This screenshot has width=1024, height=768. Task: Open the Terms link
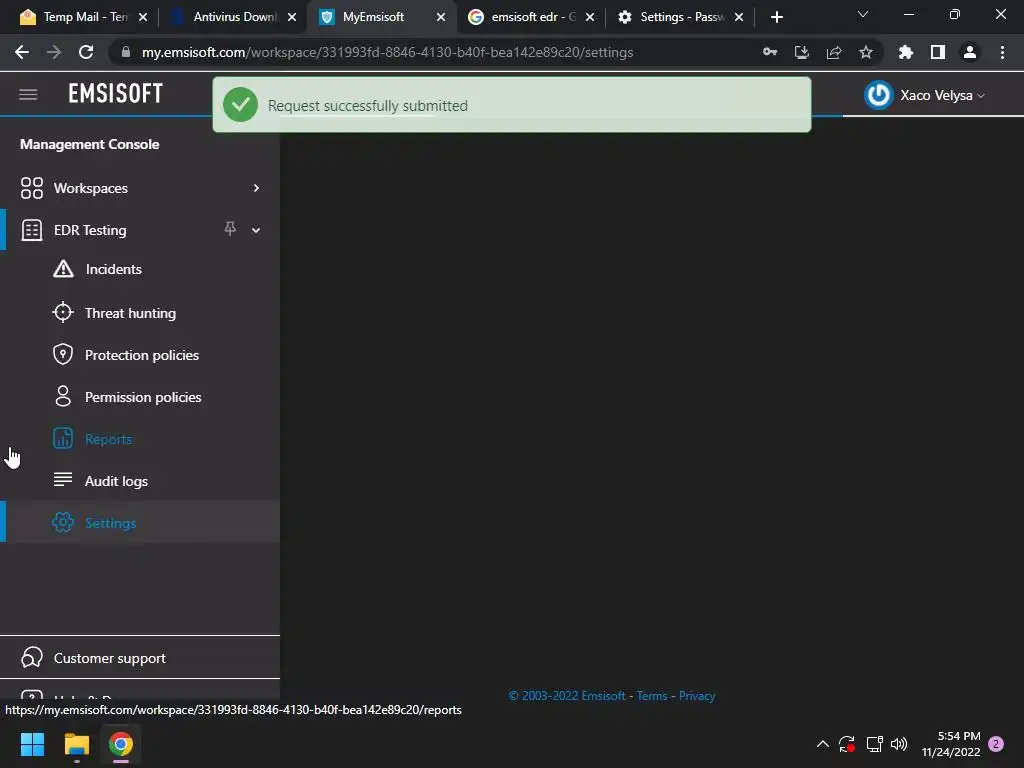pos(652,696)
